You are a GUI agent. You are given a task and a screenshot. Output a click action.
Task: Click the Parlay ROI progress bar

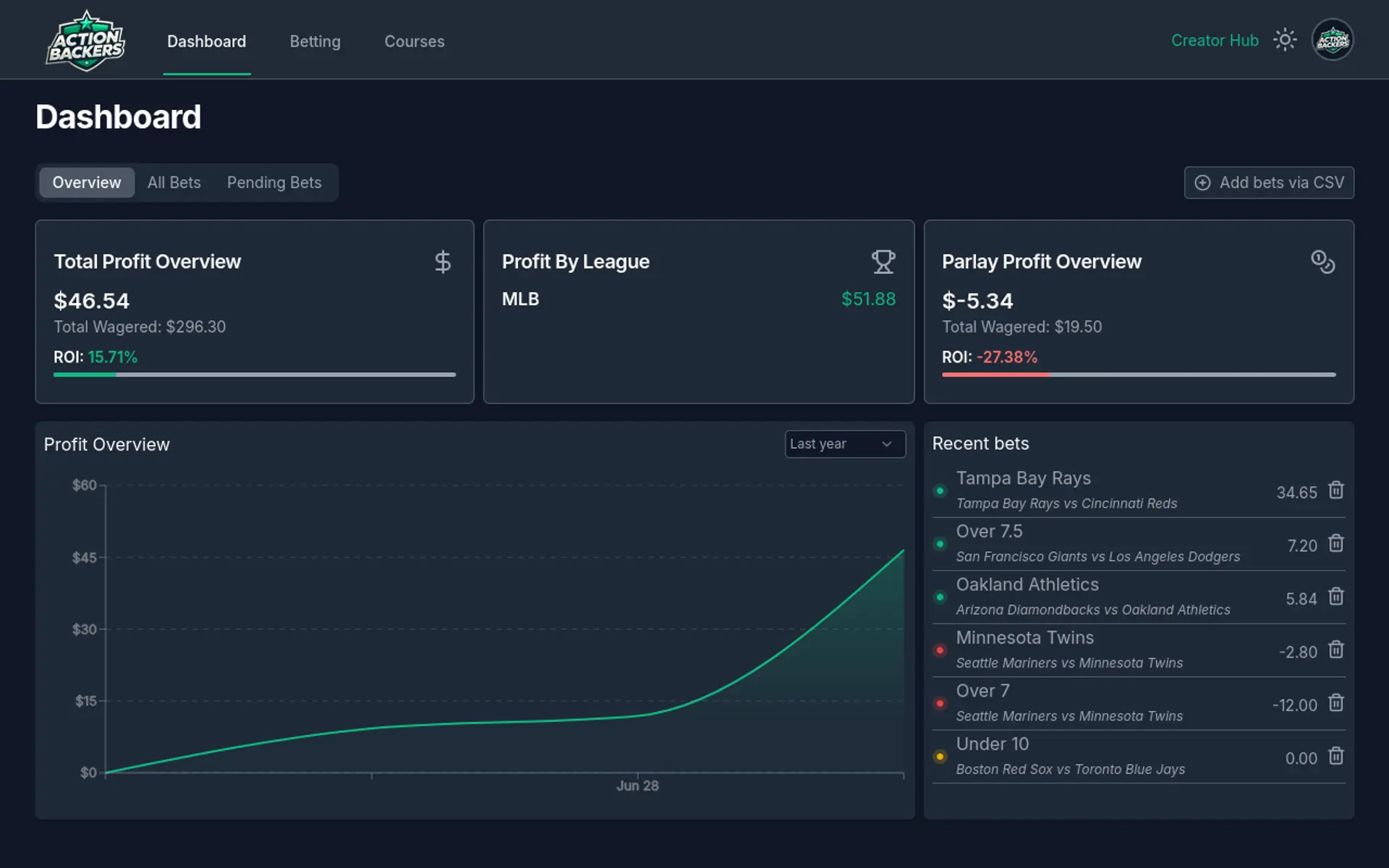[1139, 375]
